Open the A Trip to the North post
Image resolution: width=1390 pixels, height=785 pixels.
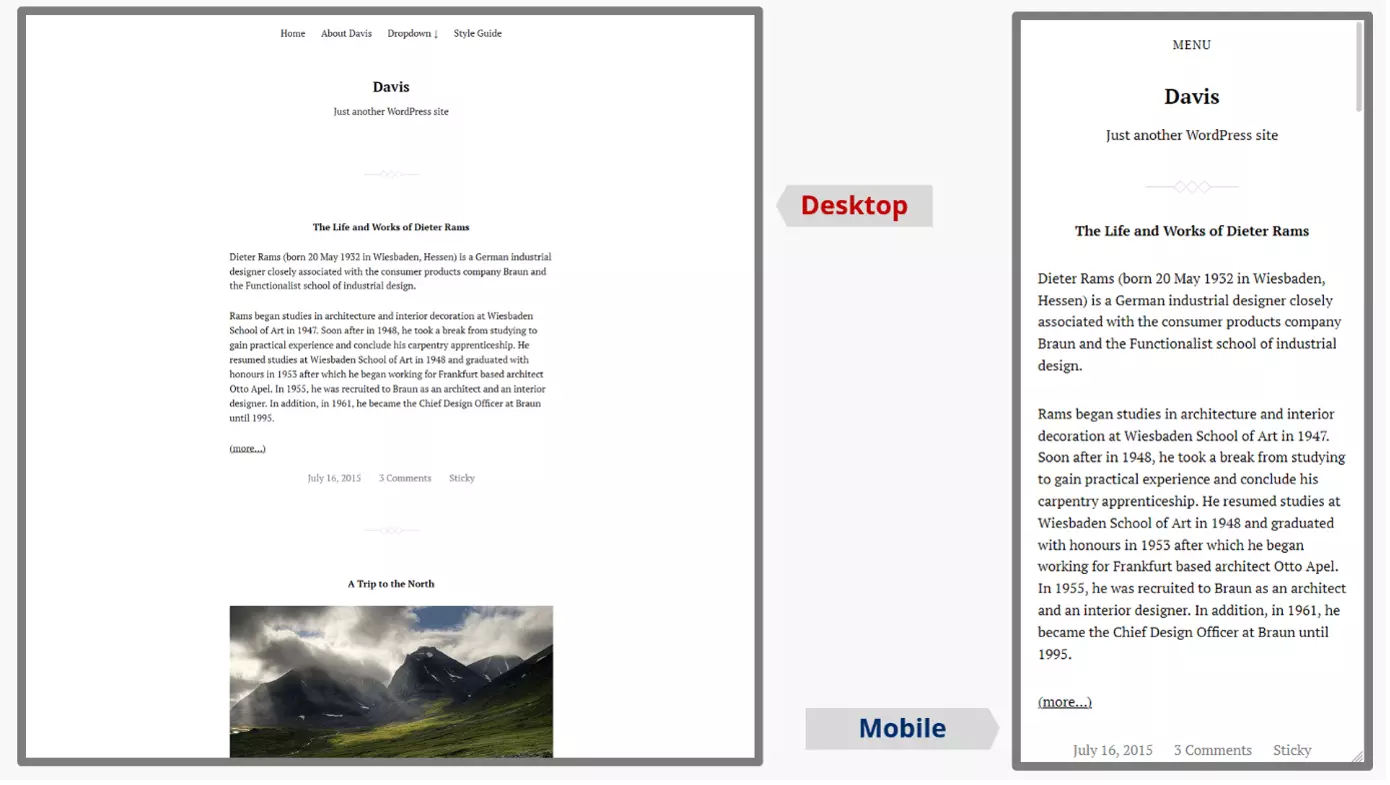coord(391,584)
